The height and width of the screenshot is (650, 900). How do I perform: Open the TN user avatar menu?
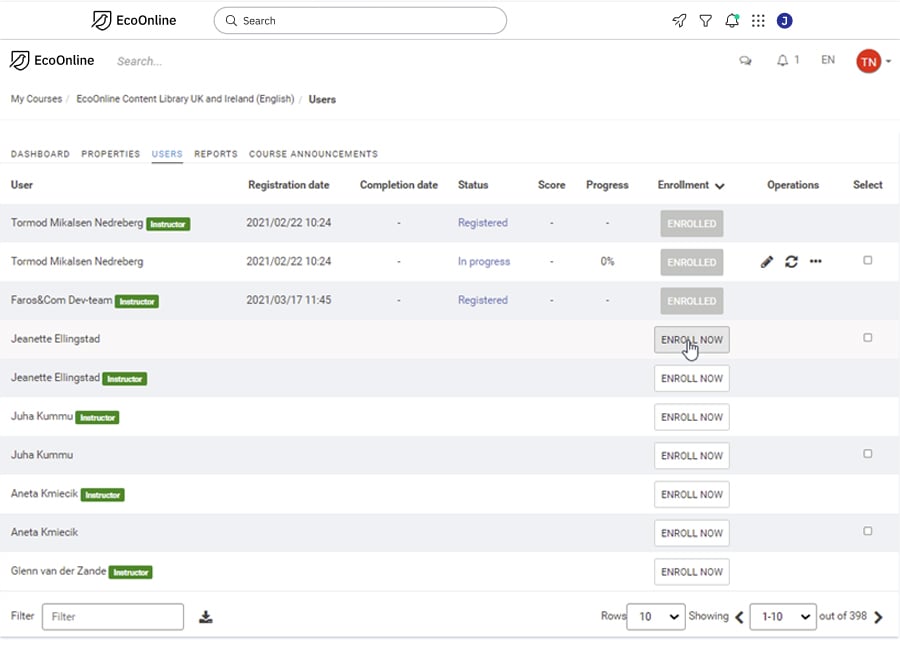[x=873, y=61]
